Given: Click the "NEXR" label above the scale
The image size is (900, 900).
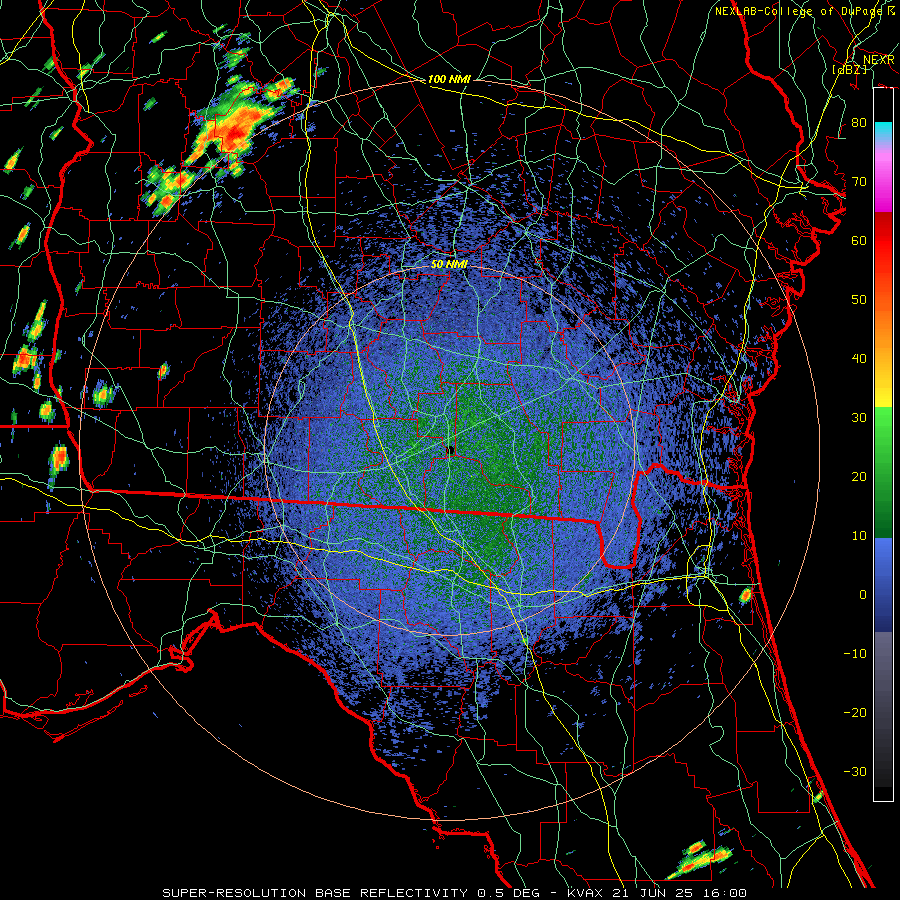Looking at the screenshot, I should 878,60.
